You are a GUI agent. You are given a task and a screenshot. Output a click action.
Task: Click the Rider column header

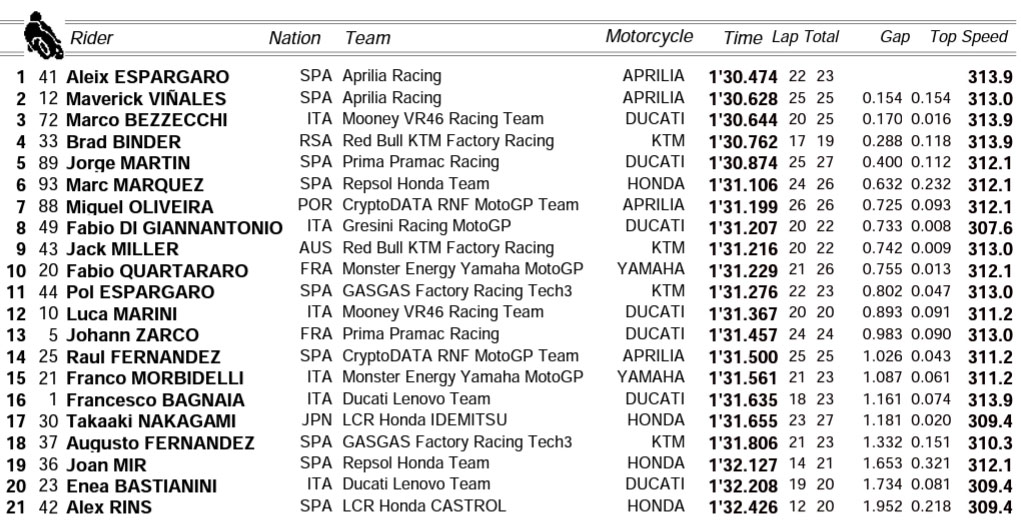point(91,38)
